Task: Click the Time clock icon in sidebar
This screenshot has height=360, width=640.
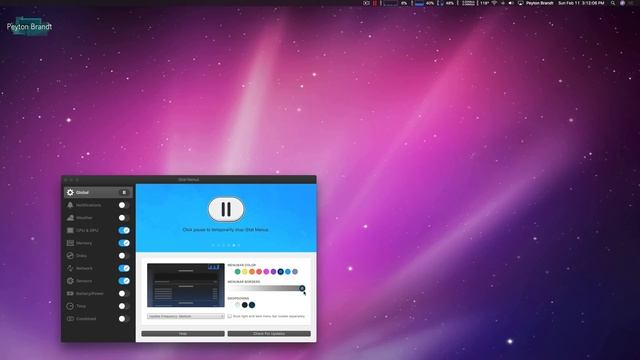Action: point(70,306)
